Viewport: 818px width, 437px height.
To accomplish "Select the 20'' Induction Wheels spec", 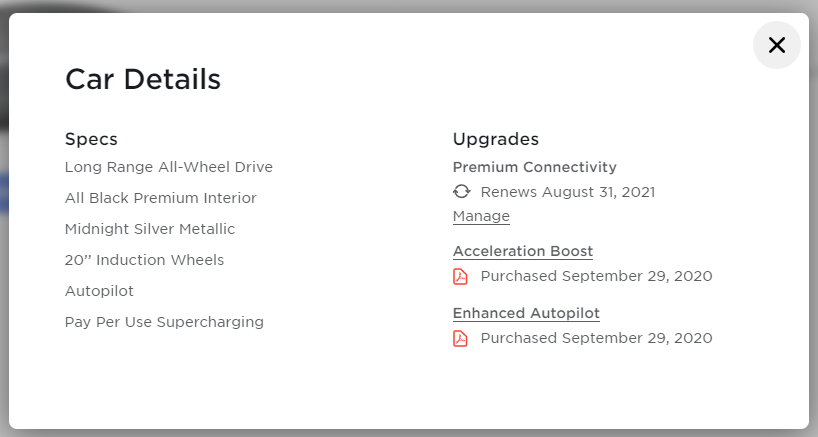I will tap(144, 260).
